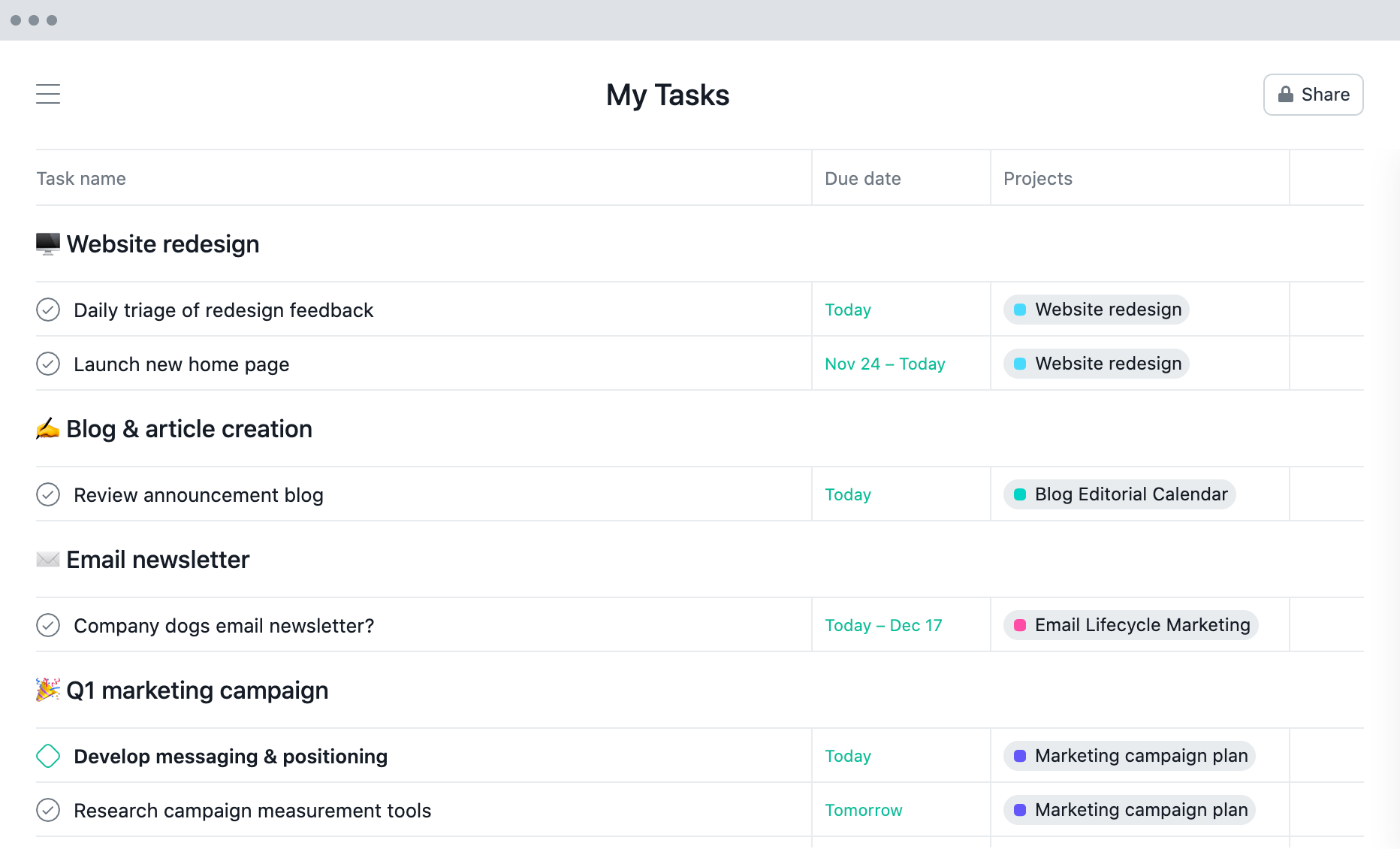Complete the Launch new home page task
Viewport: 1400px width, 849px height.
pyautogui.click(x=48, y=364)
